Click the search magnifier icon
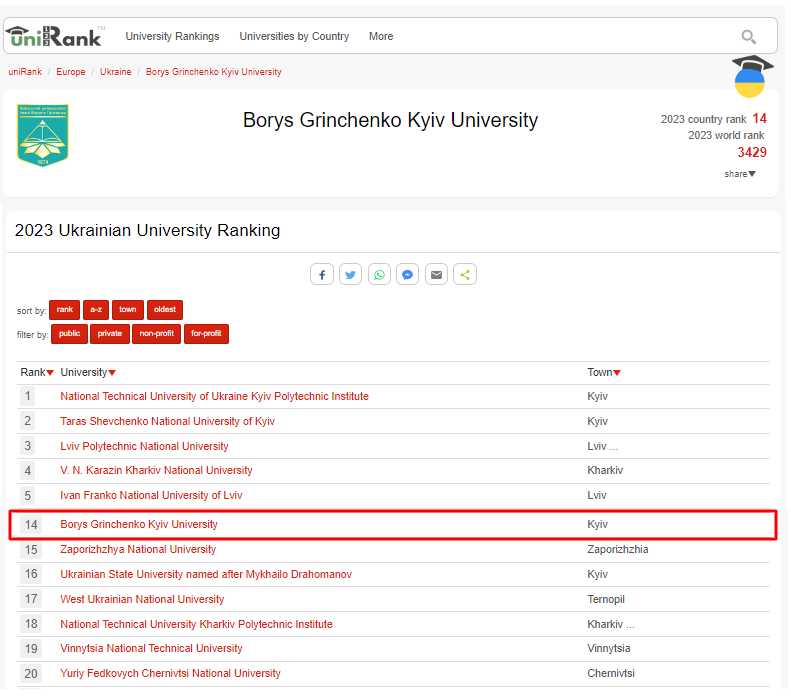The width and height of the screenshot is (791, 697). [x=748, y=37]
